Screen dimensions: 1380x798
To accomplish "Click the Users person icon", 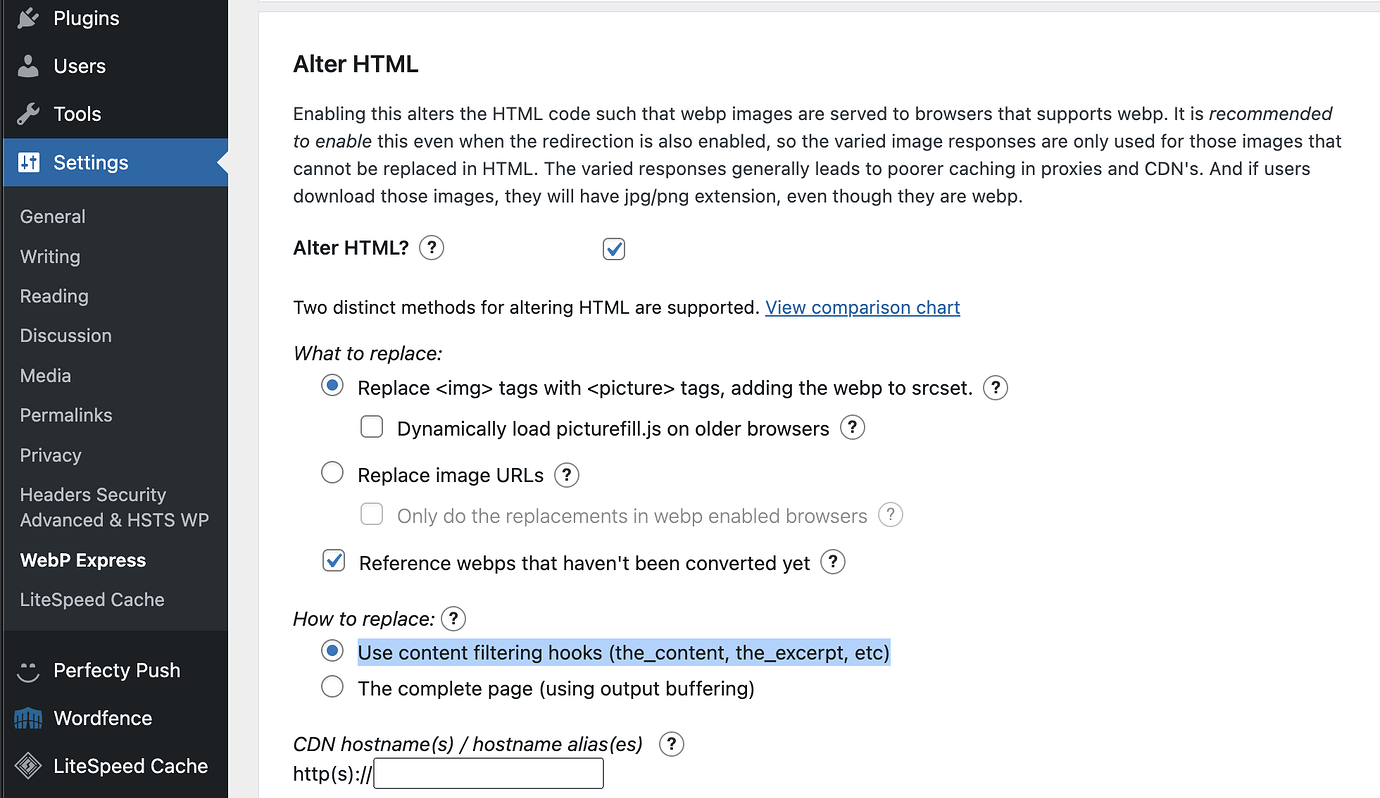I will 28,66.
